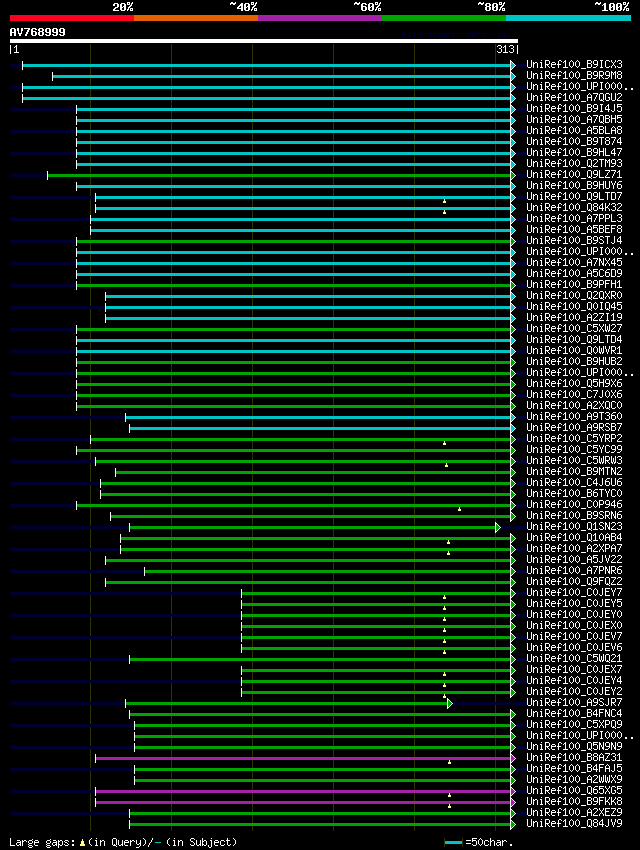640x850 pixels.
Task: Click the UniRef100_B8AZ31 label
Action: pos(574,757)
